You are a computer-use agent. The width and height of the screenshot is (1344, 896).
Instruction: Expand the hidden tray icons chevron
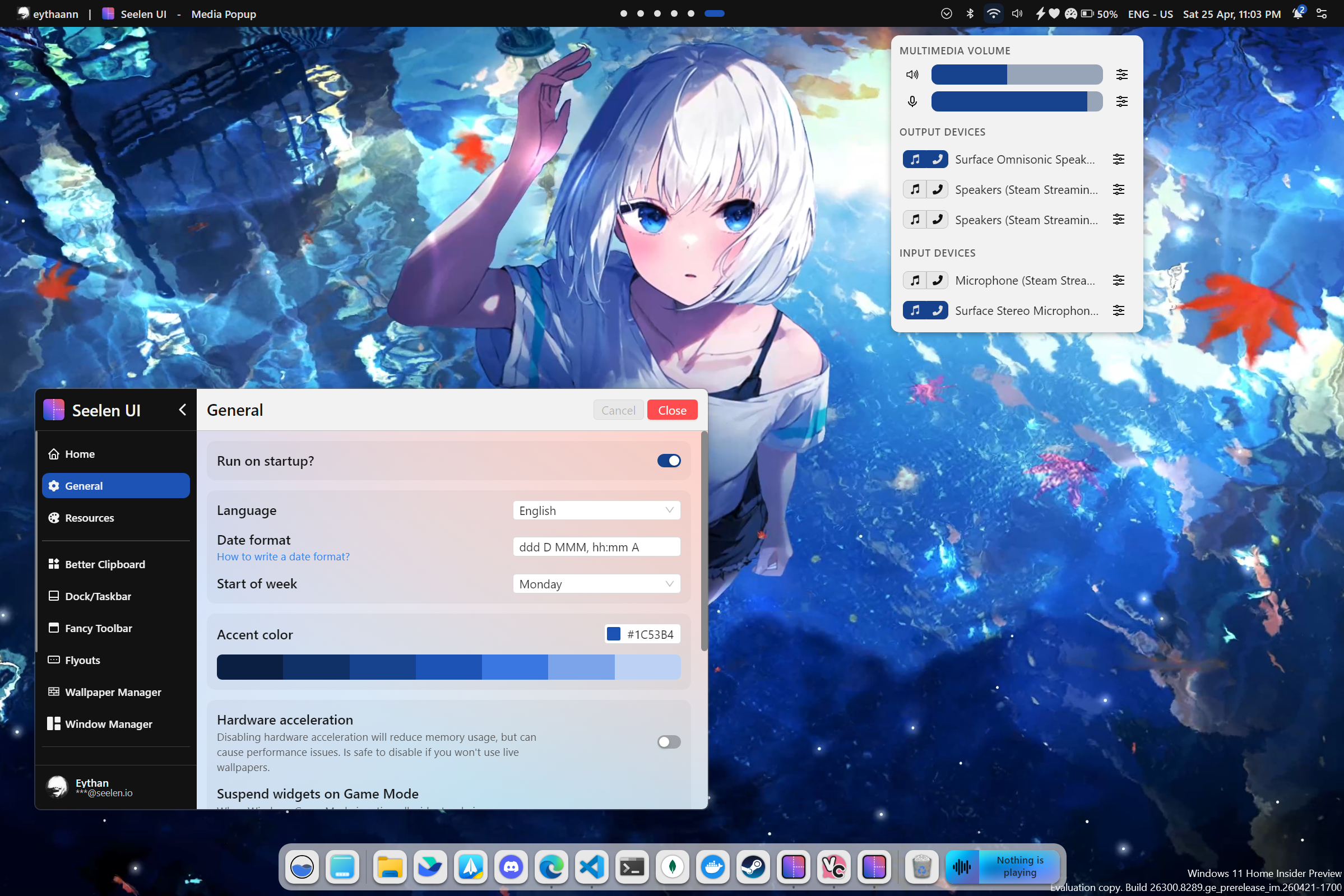pos(946,13)
